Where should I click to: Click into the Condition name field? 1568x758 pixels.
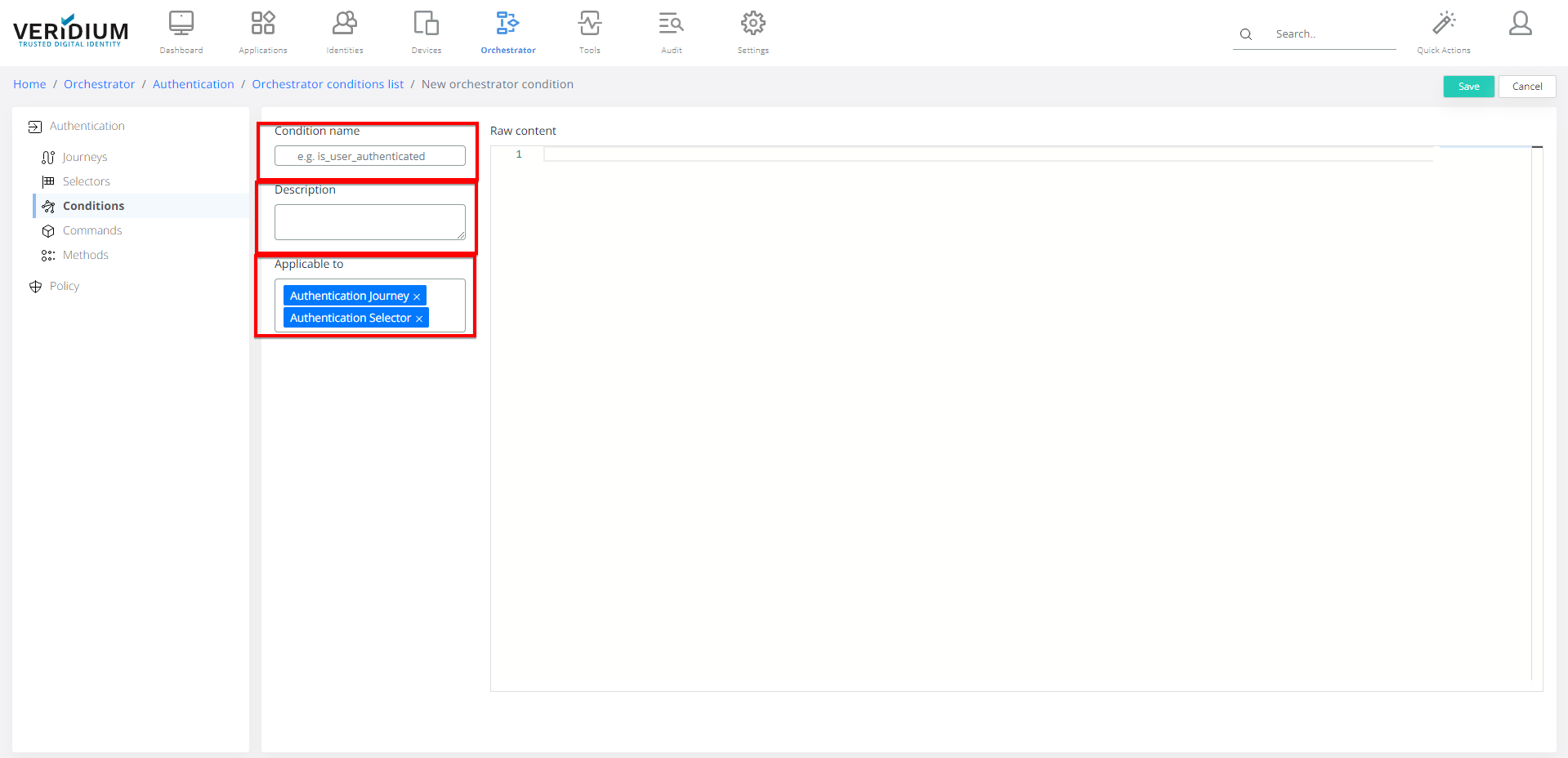[369, 156]
